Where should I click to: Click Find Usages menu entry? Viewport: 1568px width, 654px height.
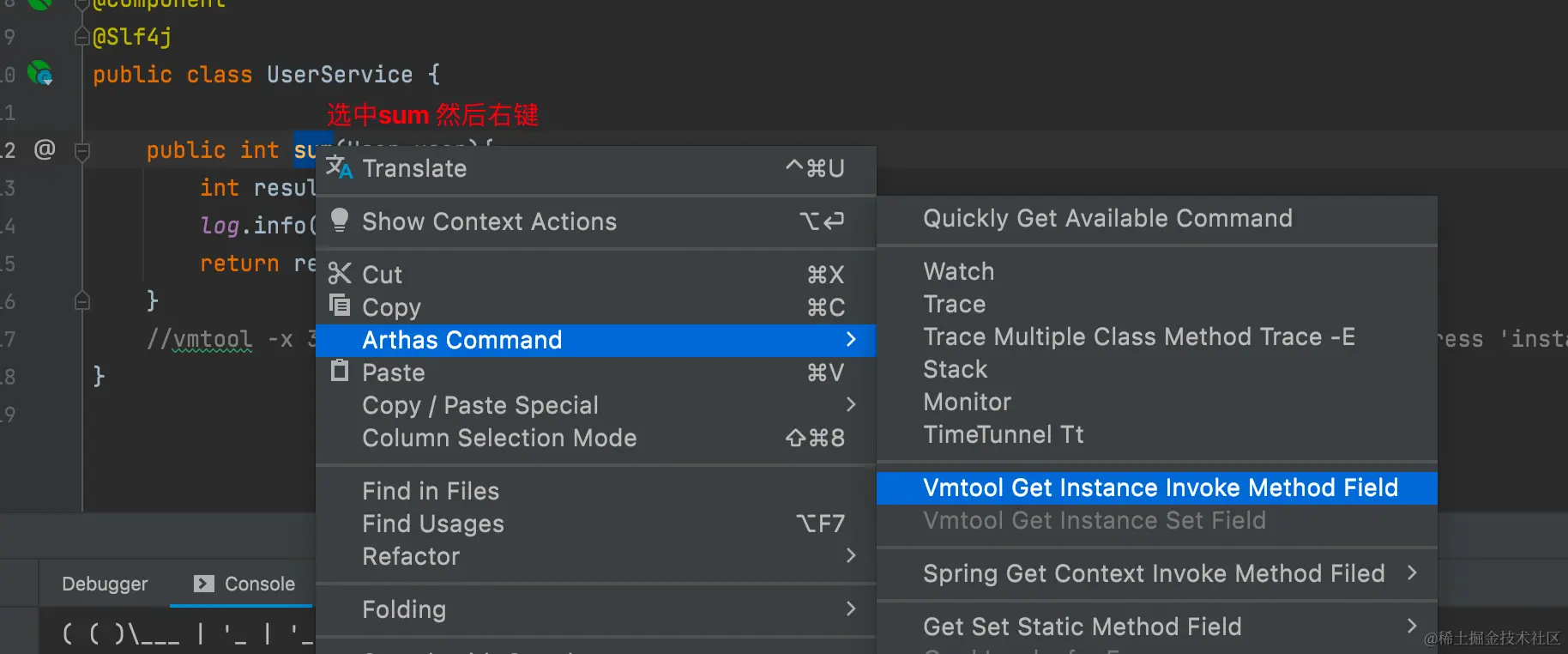point(432,524)
